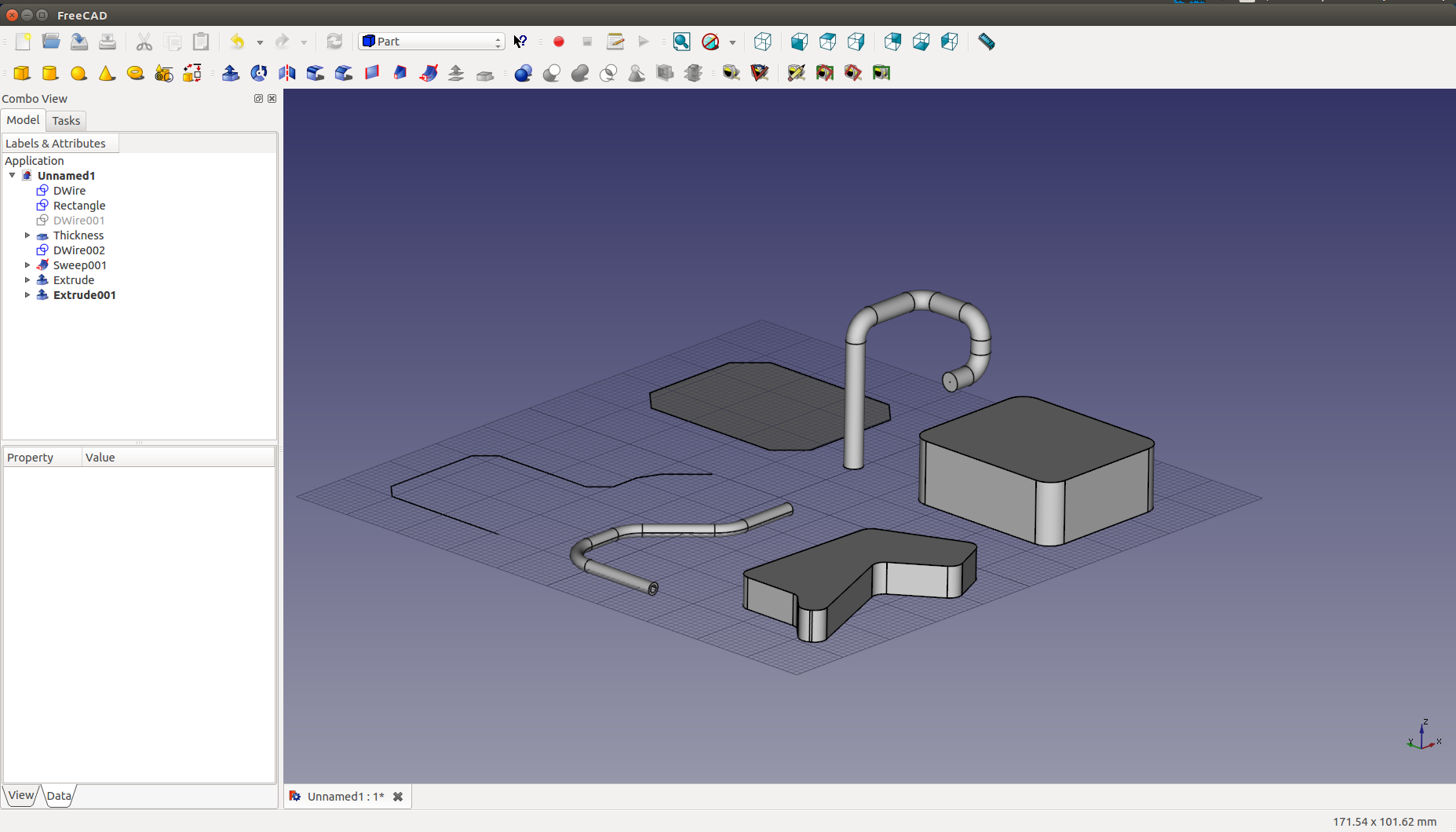The height and width of the screenshot is (832, 1456).
Task: Select the Extrude tool
Action: pos(231,73)
